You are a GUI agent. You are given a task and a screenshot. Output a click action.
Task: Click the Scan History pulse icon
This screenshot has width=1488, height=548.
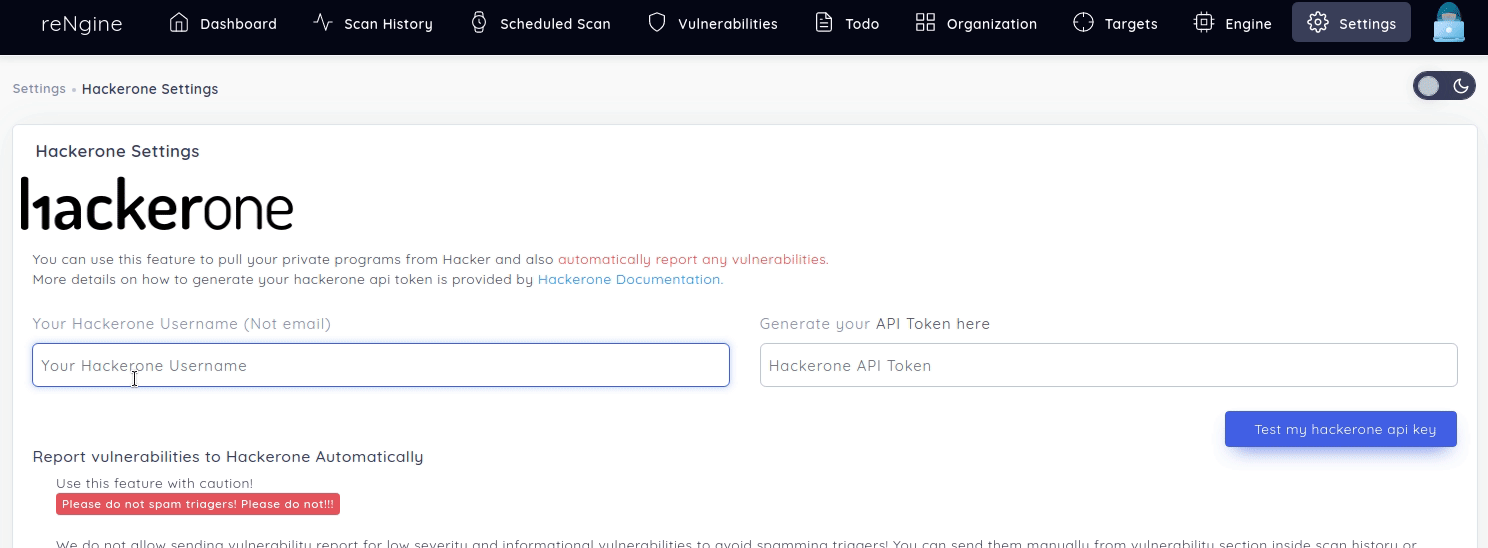coord(323,22)
